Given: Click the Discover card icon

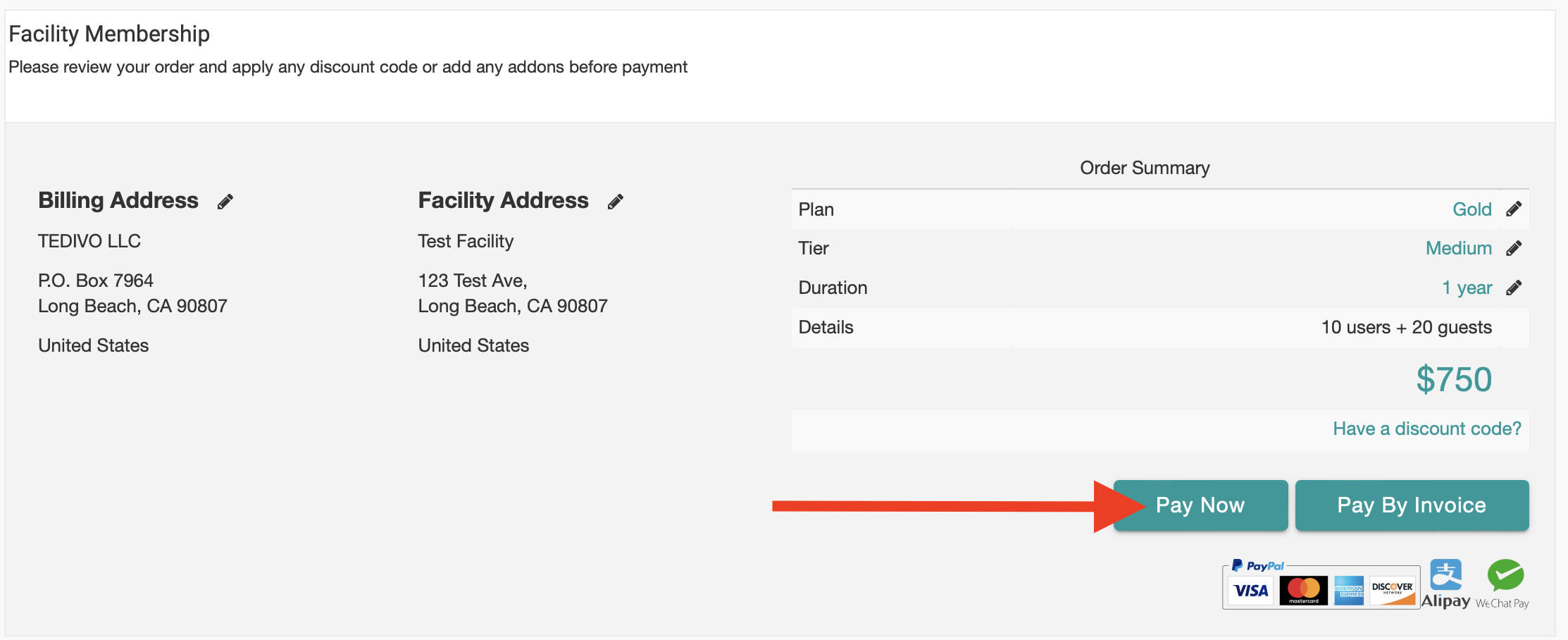Looking at the screenshot, I should click(1393, 591).
